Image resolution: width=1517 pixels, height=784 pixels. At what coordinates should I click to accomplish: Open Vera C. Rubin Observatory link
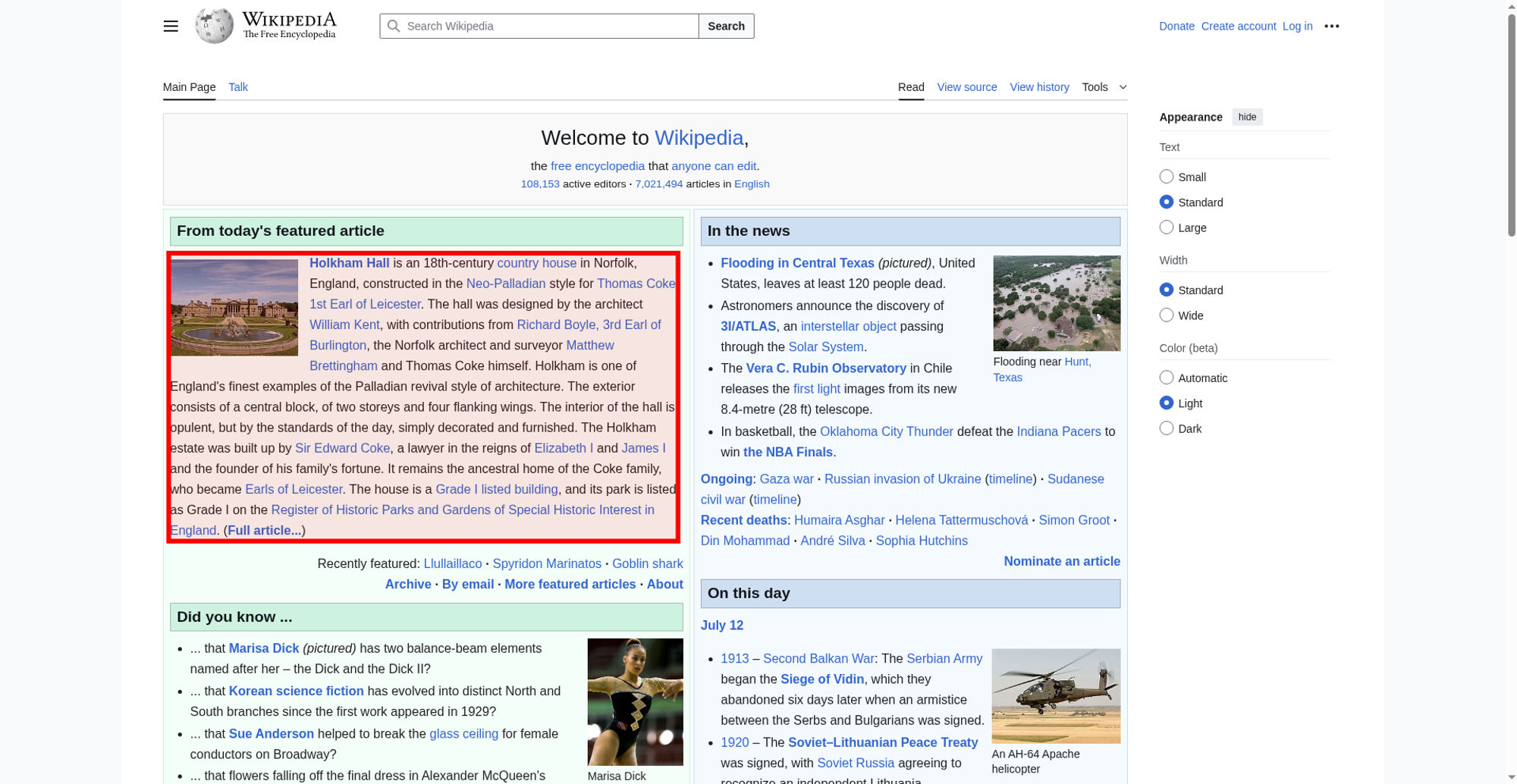[826, 368]
